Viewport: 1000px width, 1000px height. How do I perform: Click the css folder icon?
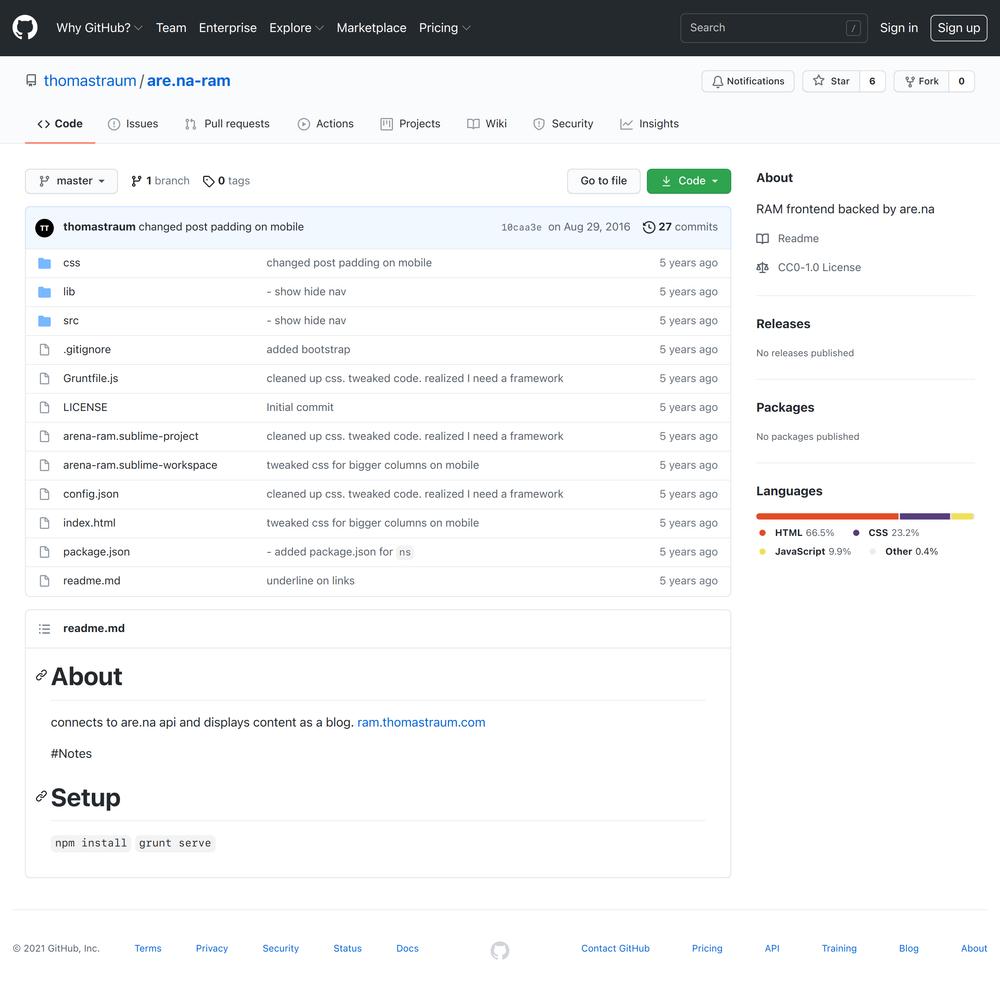click(44, 263)
